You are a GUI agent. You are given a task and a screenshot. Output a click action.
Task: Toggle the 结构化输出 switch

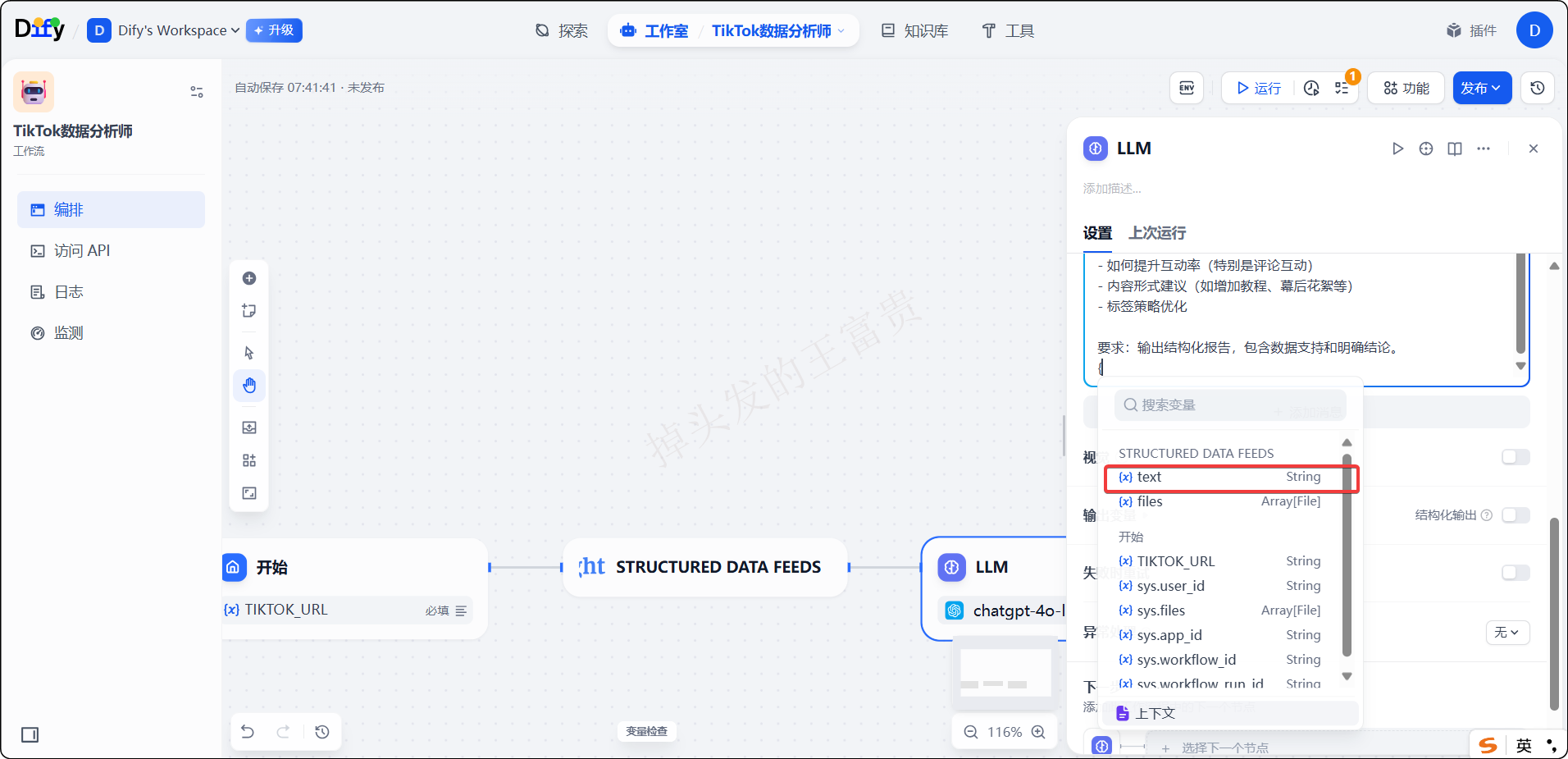click(x=1516, y=515)
